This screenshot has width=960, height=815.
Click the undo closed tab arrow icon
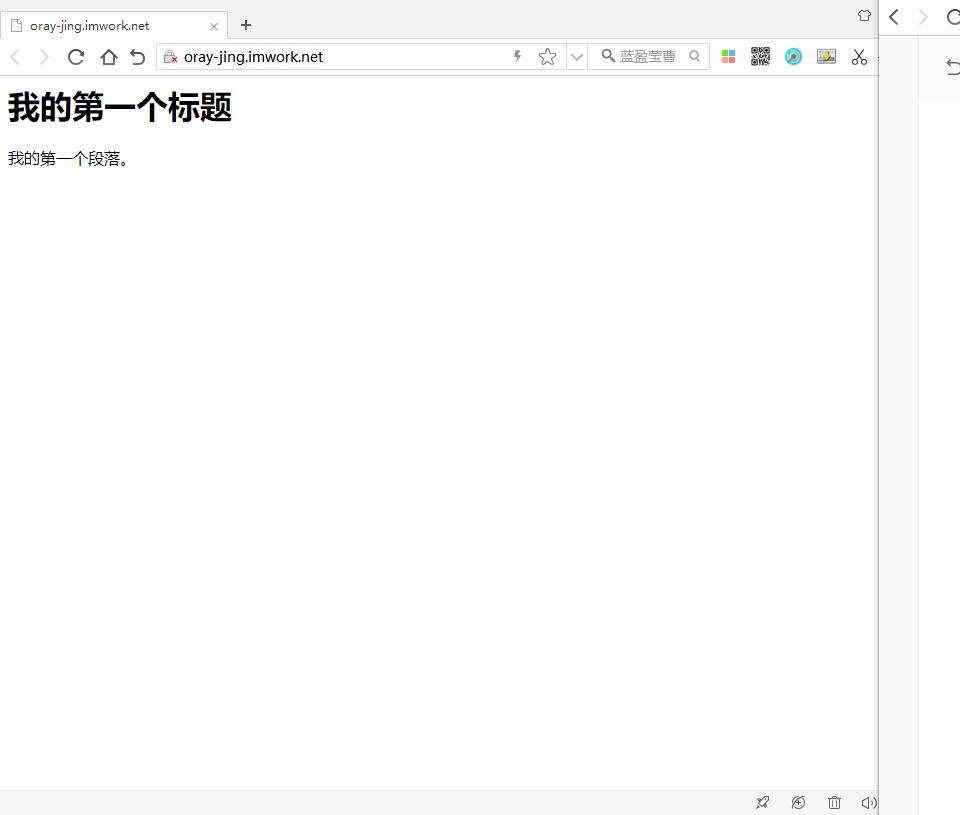(x=138, y=57)
